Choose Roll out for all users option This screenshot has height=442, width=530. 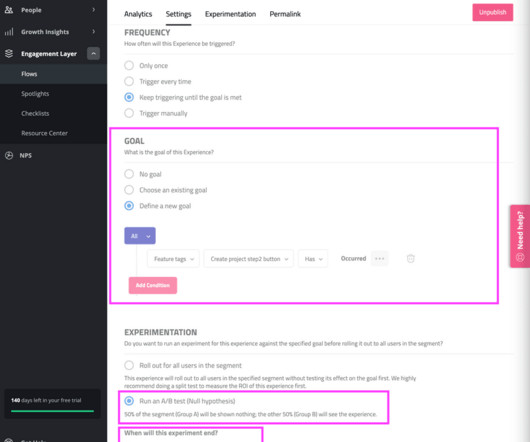129,365
